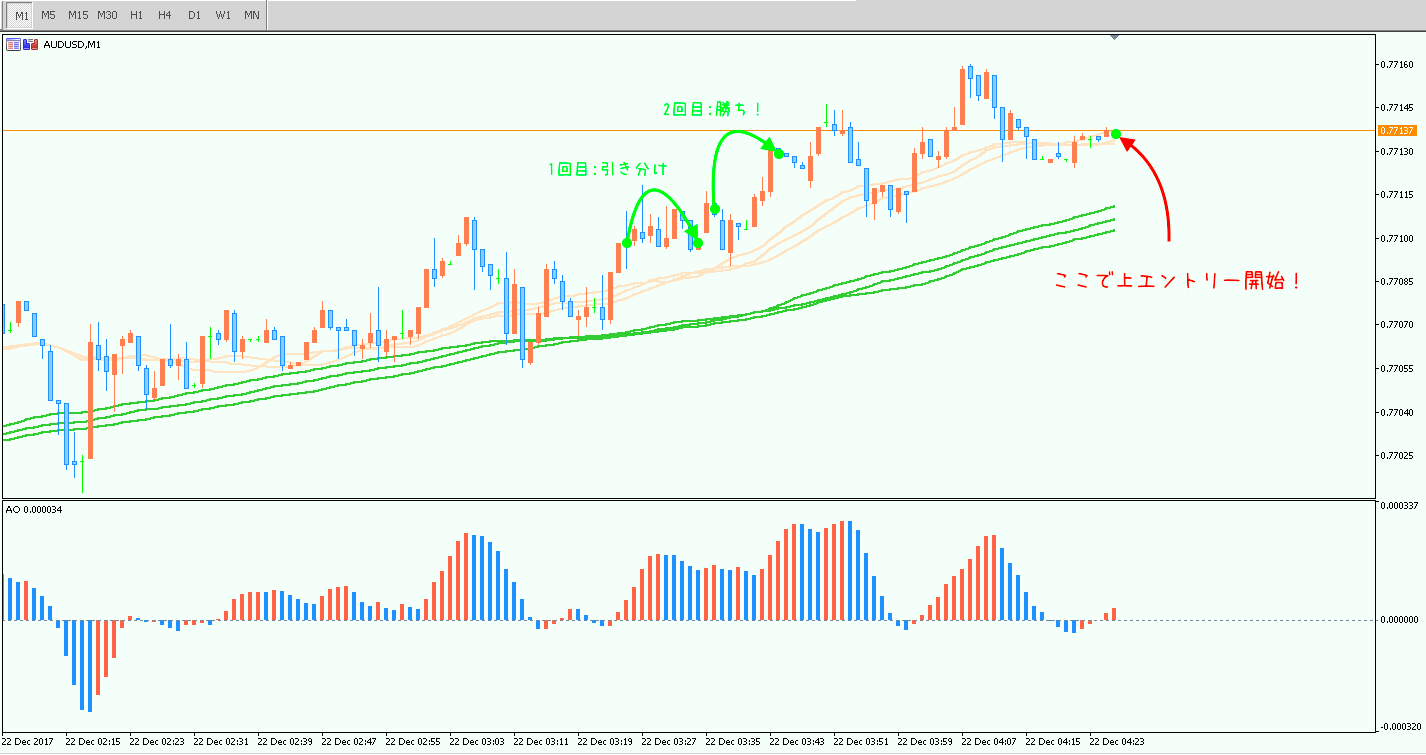1426x755 pixels.
Task: Change chart to D1 daily timeframe
Action: [194, 15]
